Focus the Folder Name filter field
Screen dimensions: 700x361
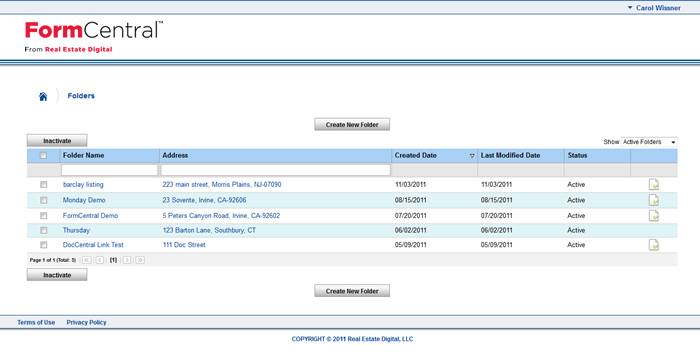tap(109, 170)
